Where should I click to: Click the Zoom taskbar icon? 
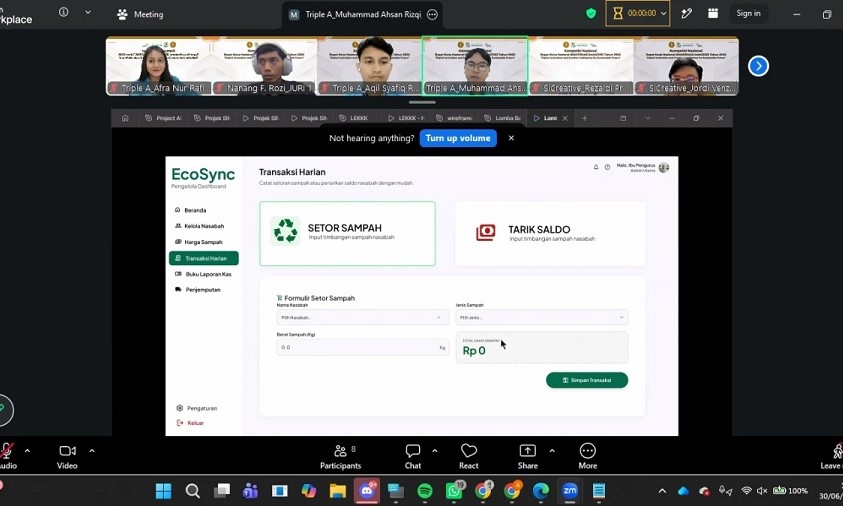click(570, 490)
